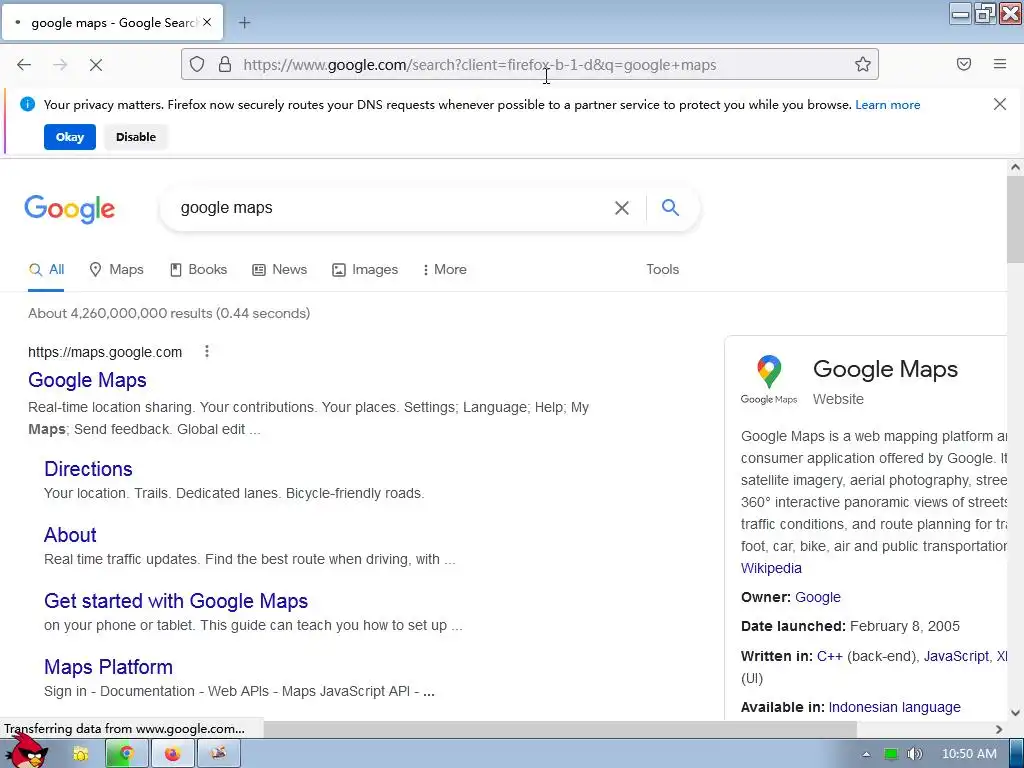
Task: Open the Directions sitelink
Action: (88, 469)
